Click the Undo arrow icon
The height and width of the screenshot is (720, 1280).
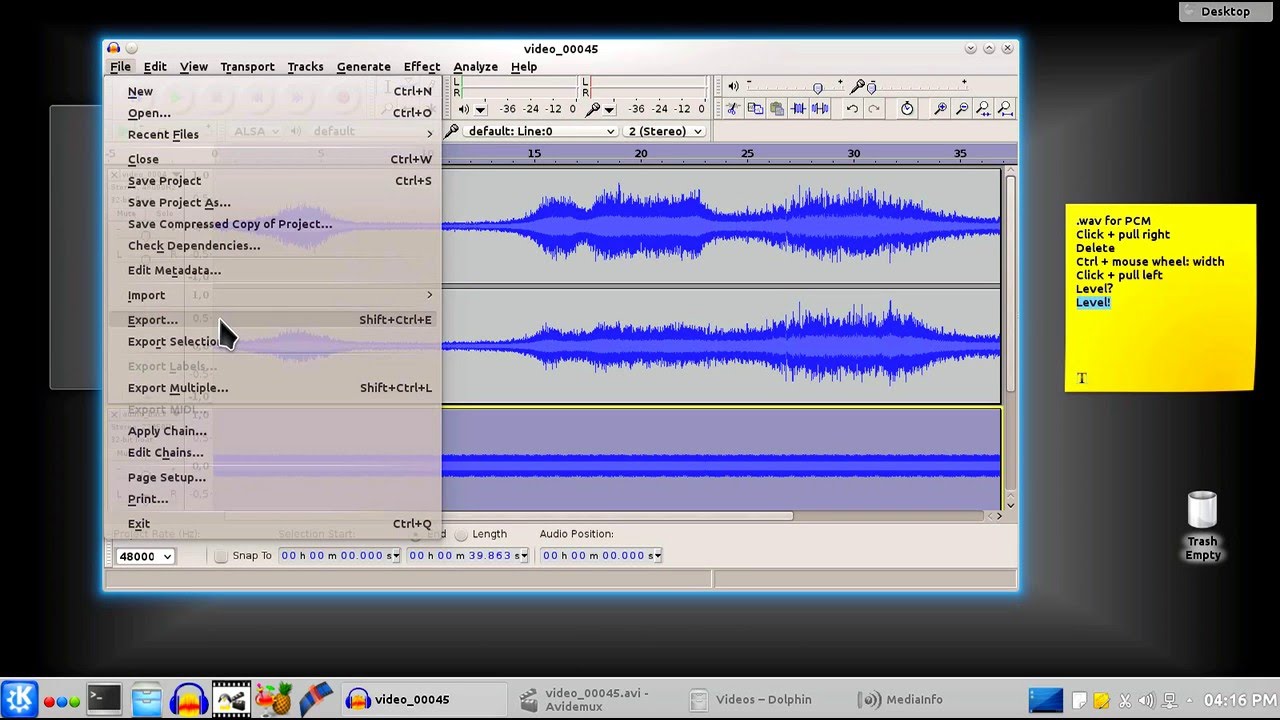(852, 109)
